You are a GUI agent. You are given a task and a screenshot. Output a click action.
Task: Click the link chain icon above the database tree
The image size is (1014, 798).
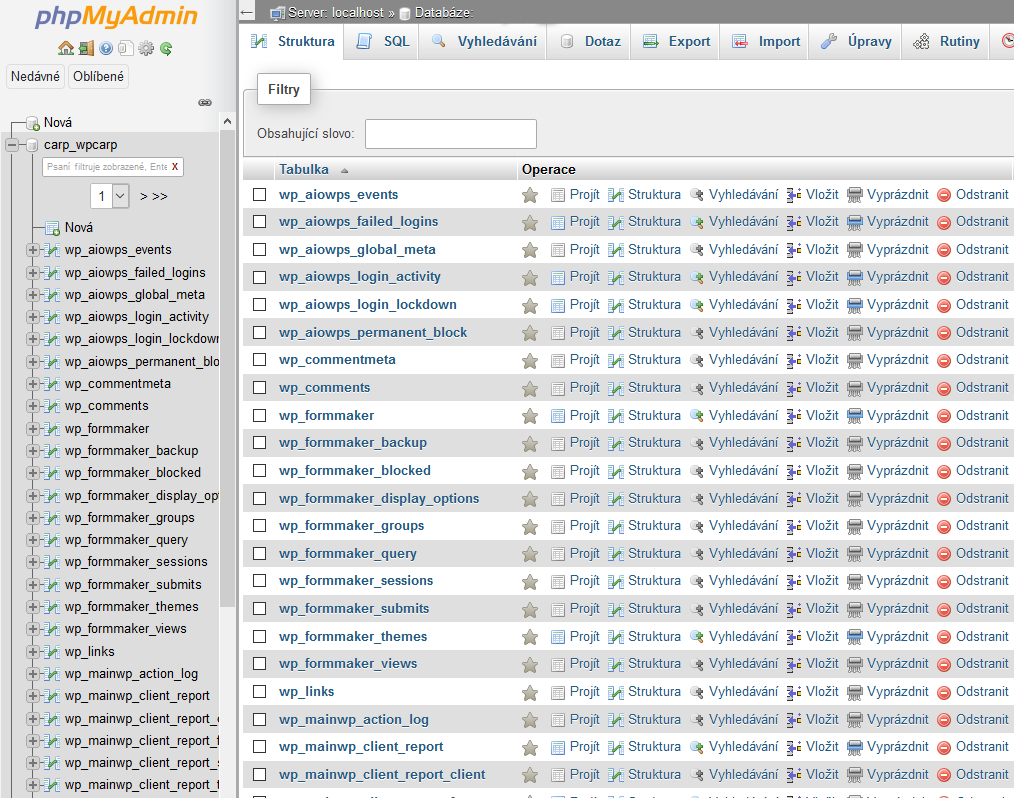click(205, 102)
